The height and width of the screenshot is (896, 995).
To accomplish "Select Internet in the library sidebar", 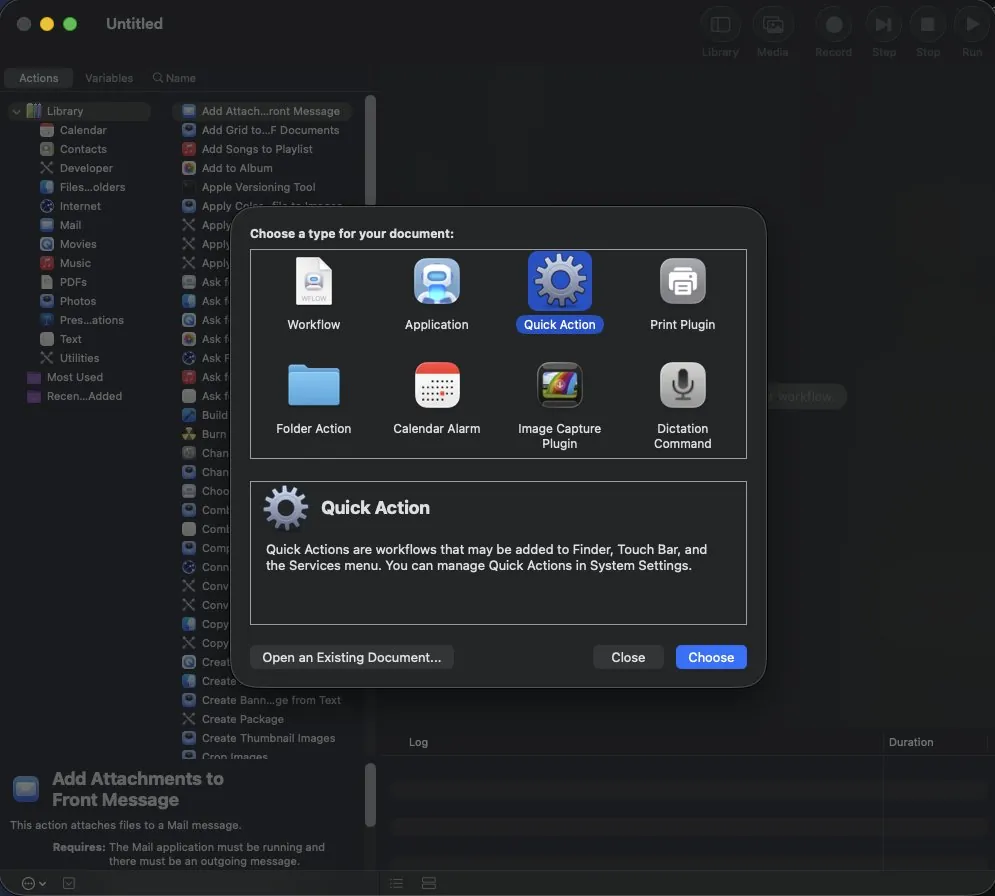I will pos(80,206).
